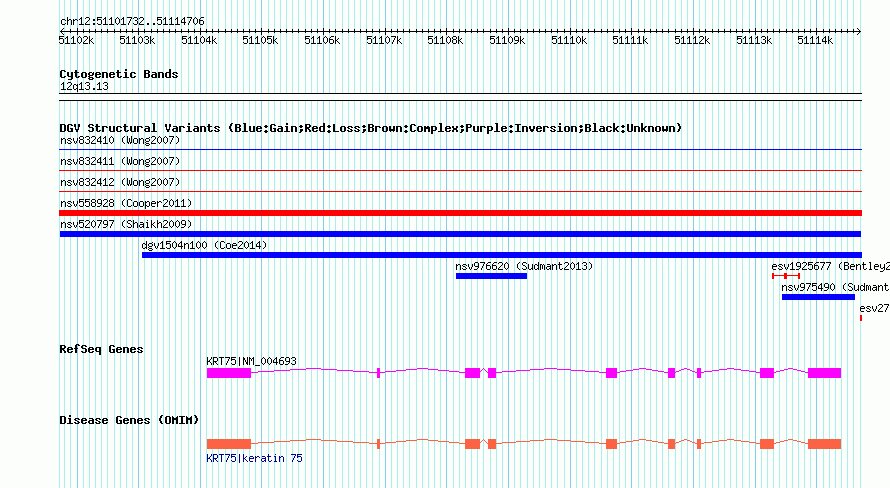The width and height of the screenshot is (890, 488).
Task: Click the 51113k ruler tick label
Action: point(754,40)
